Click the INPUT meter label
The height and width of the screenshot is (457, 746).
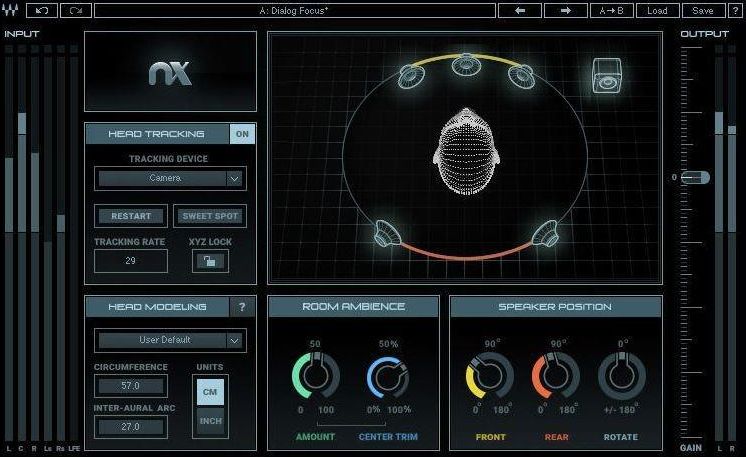click(x=21, y=34)
